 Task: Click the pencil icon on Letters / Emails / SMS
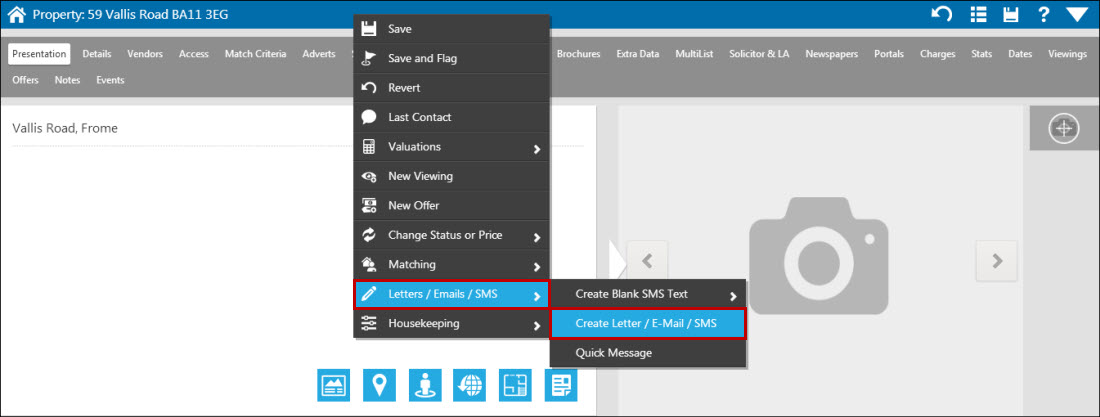(x=369, y=294)
